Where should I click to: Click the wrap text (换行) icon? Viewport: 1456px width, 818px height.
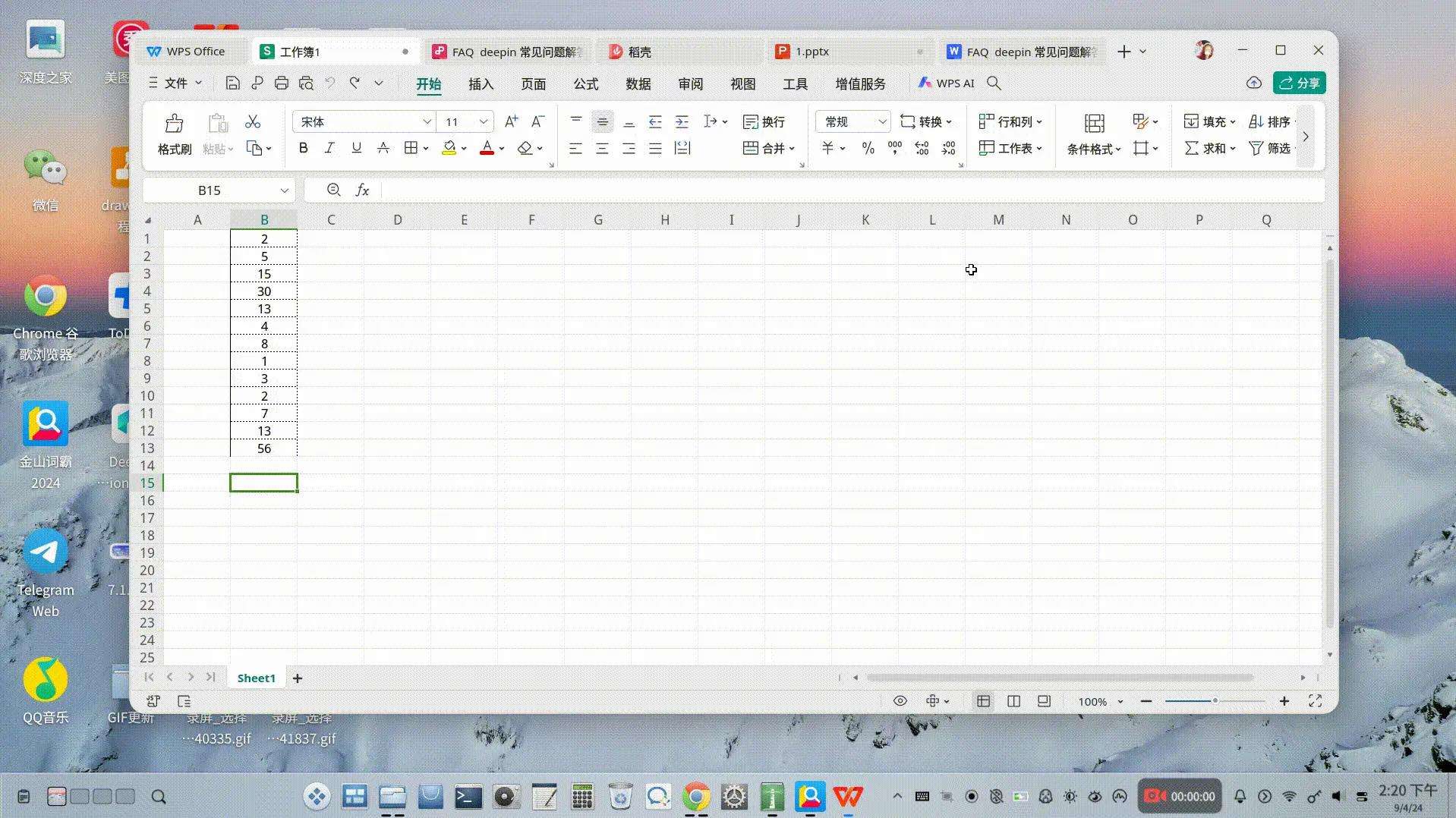[x=765, y=121]
